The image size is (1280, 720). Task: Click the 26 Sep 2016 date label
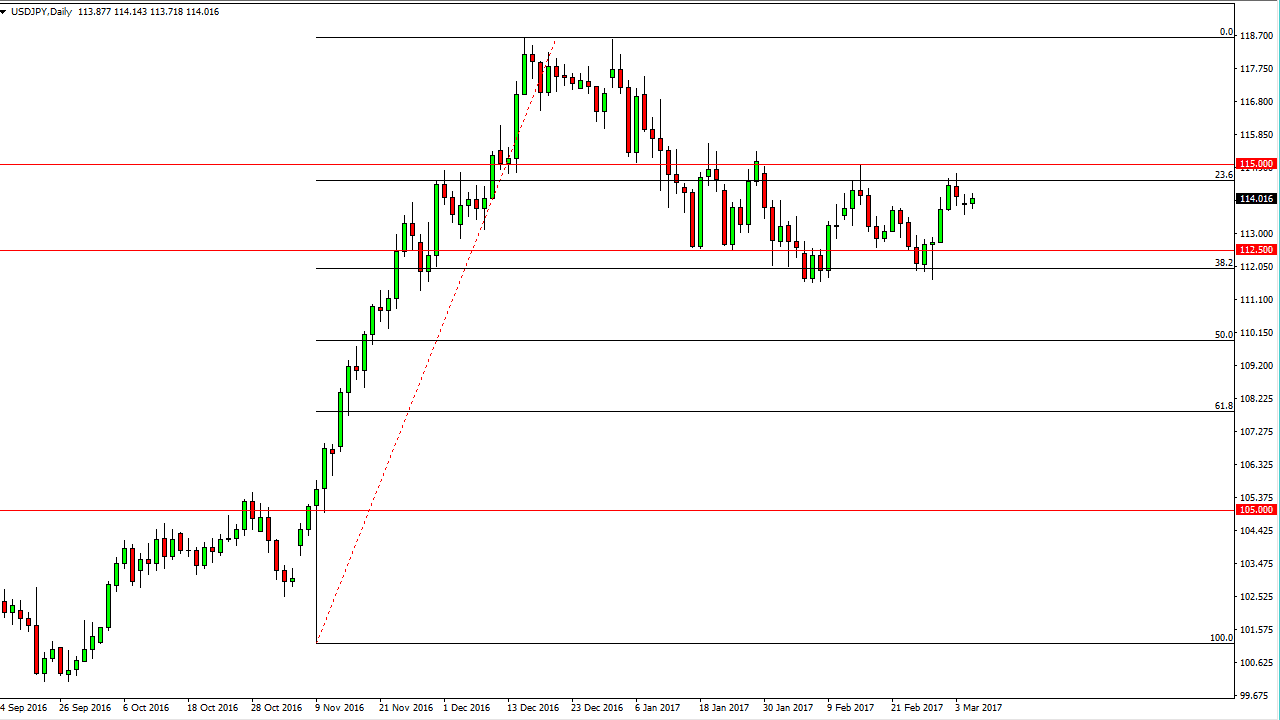(x=85, y=708)
